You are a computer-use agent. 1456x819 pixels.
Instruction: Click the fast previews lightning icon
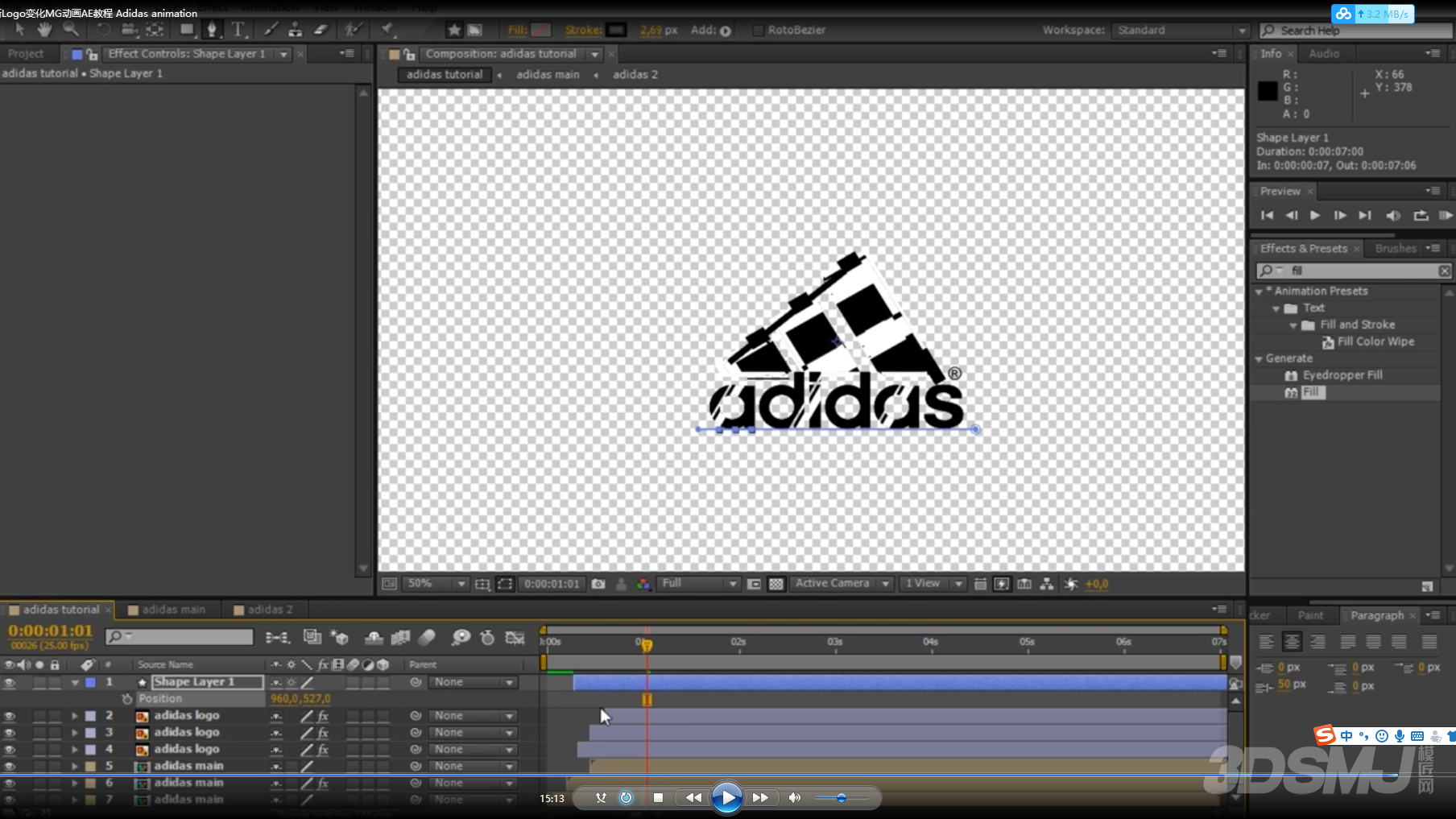[x=1002, y=584]
